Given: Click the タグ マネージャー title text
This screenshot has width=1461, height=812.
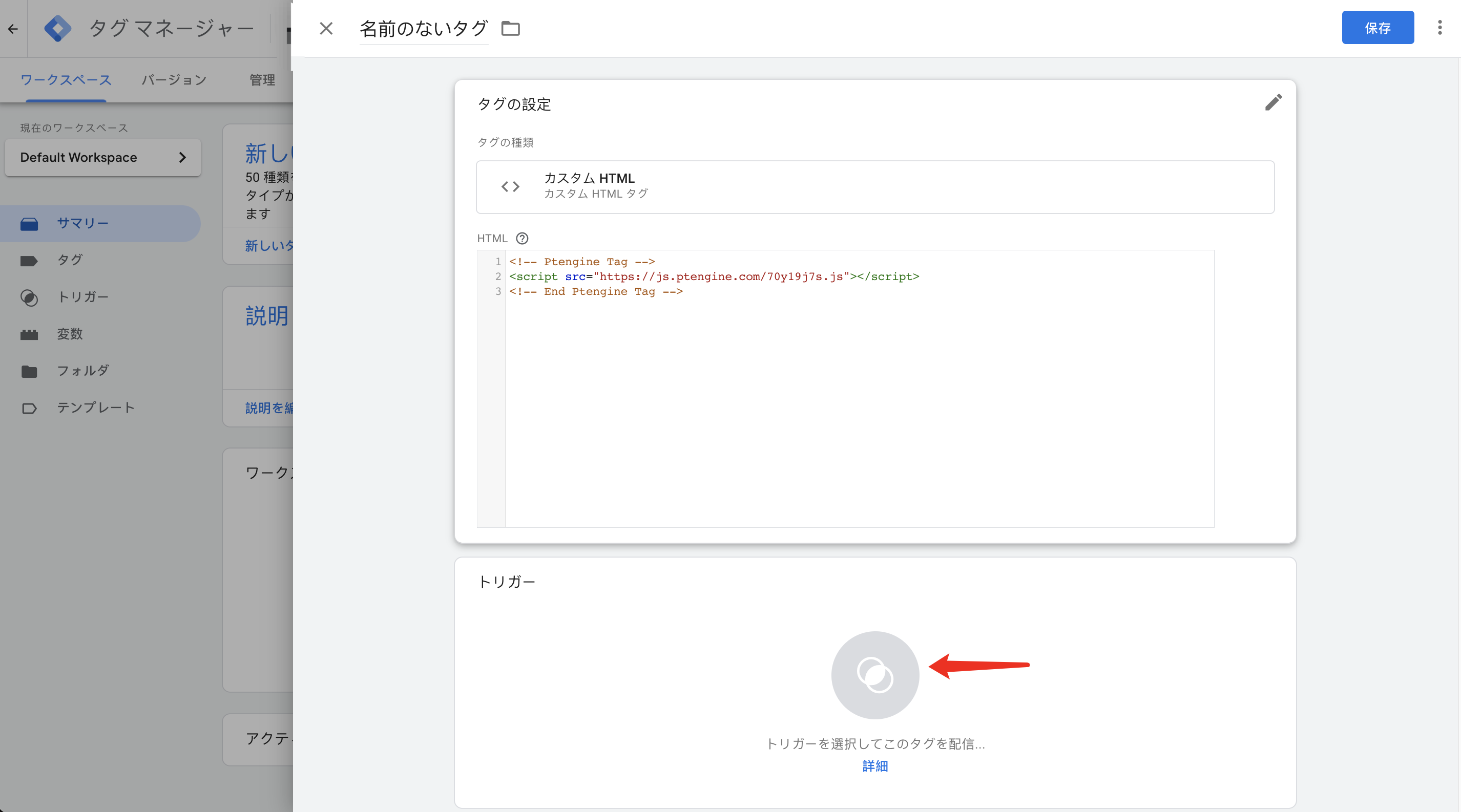Looking at the screenshot, I should coord(171,28).
